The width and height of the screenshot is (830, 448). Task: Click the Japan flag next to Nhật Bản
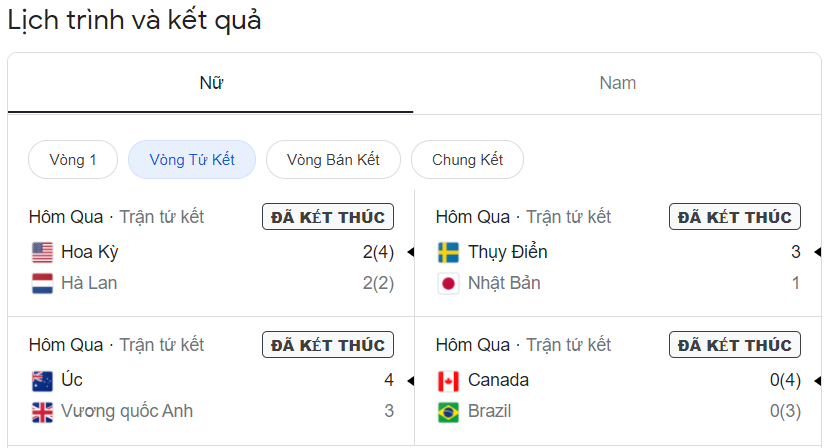click(448, 283)
